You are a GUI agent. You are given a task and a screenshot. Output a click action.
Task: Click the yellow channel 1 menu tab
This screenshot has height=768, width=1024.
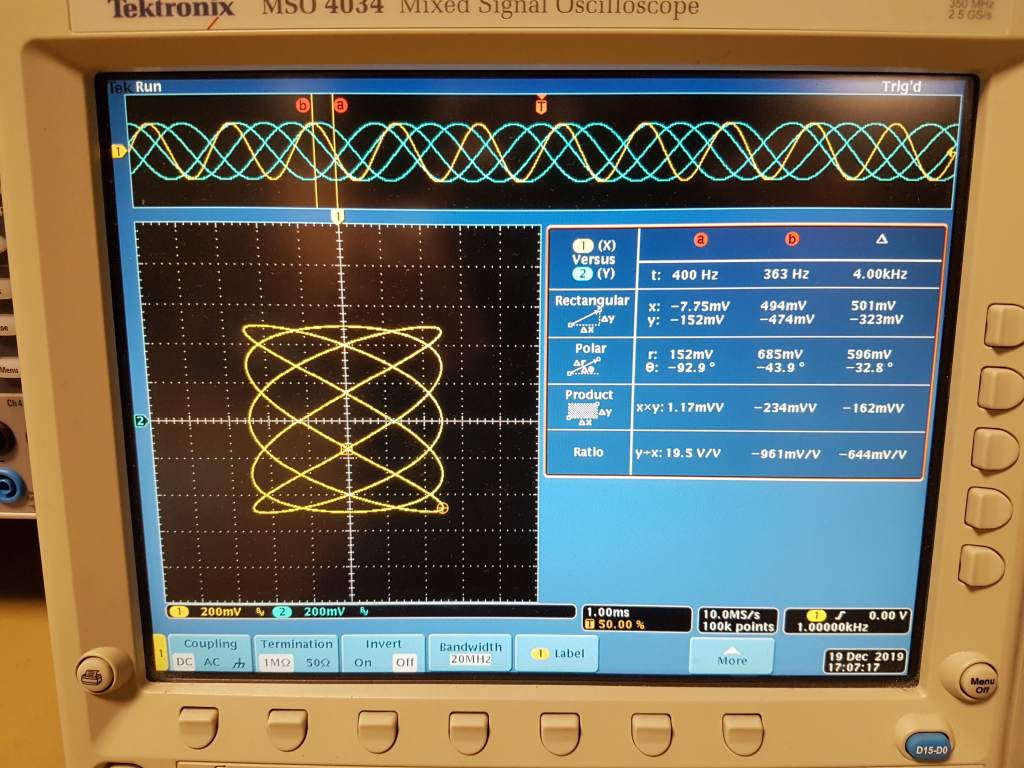click(161, 652)
